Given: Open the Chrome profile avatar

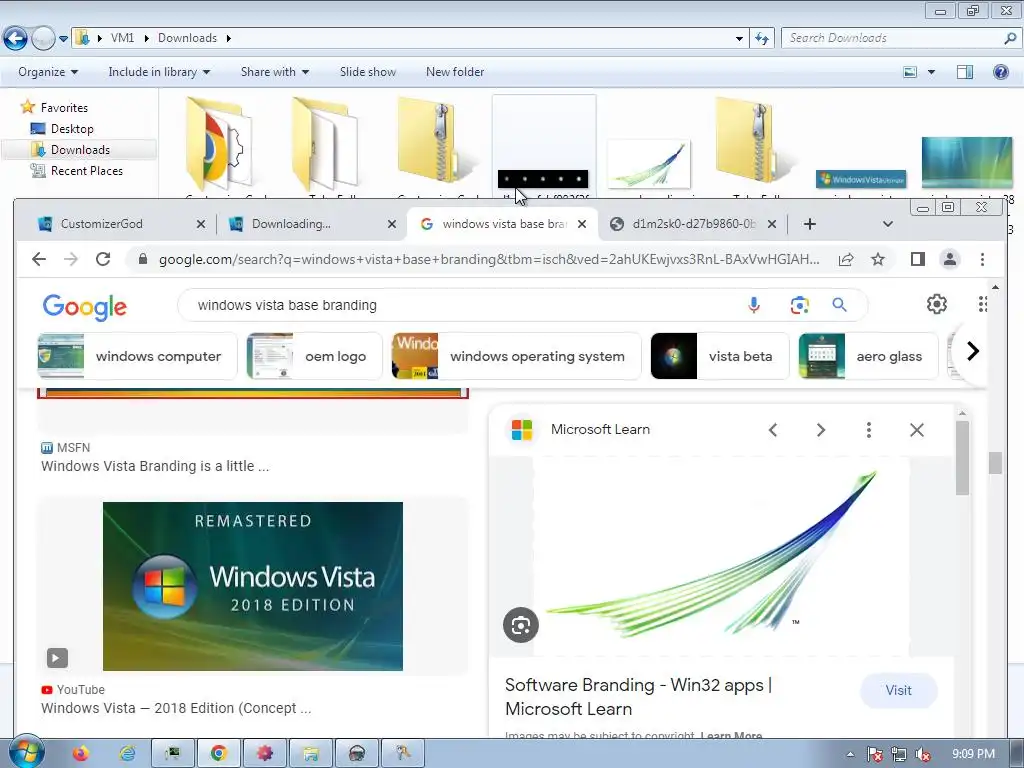Looking at the screenshot, I should pyautogui.click(x=950, y=259).
